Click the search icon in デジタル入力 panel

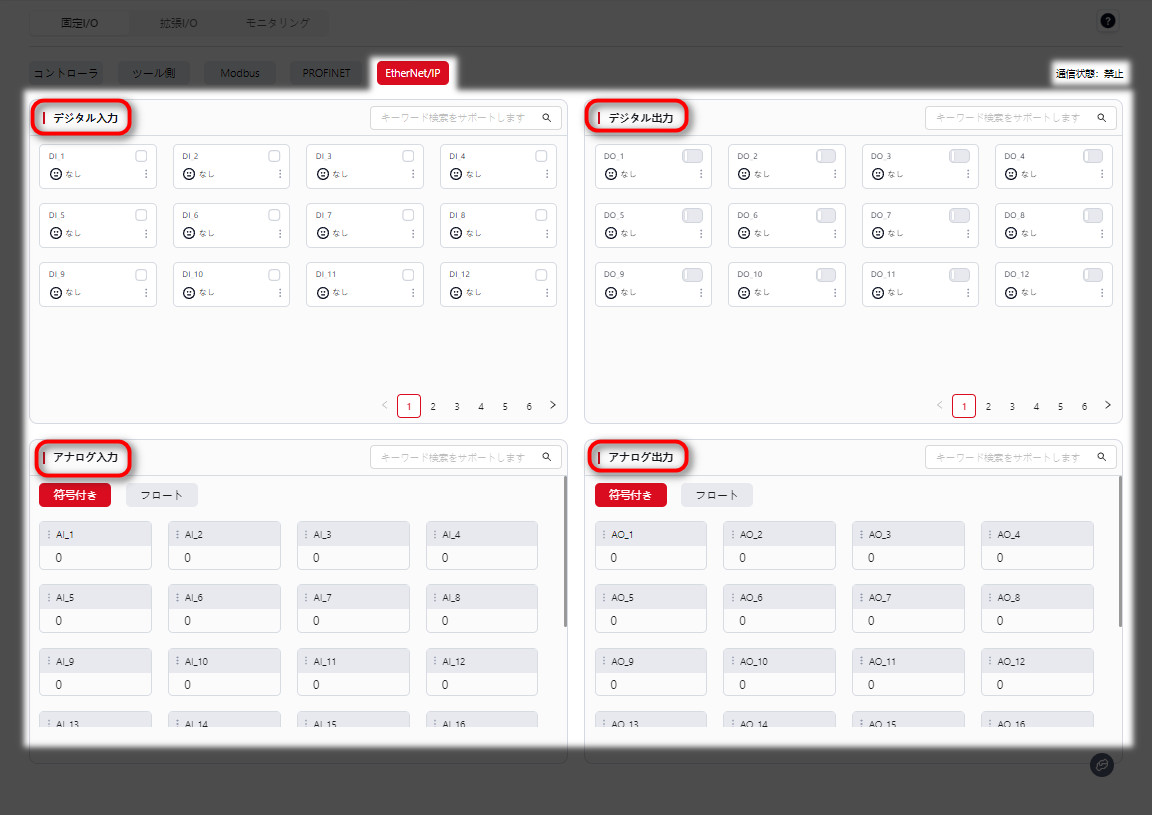(x=547, y=118)
